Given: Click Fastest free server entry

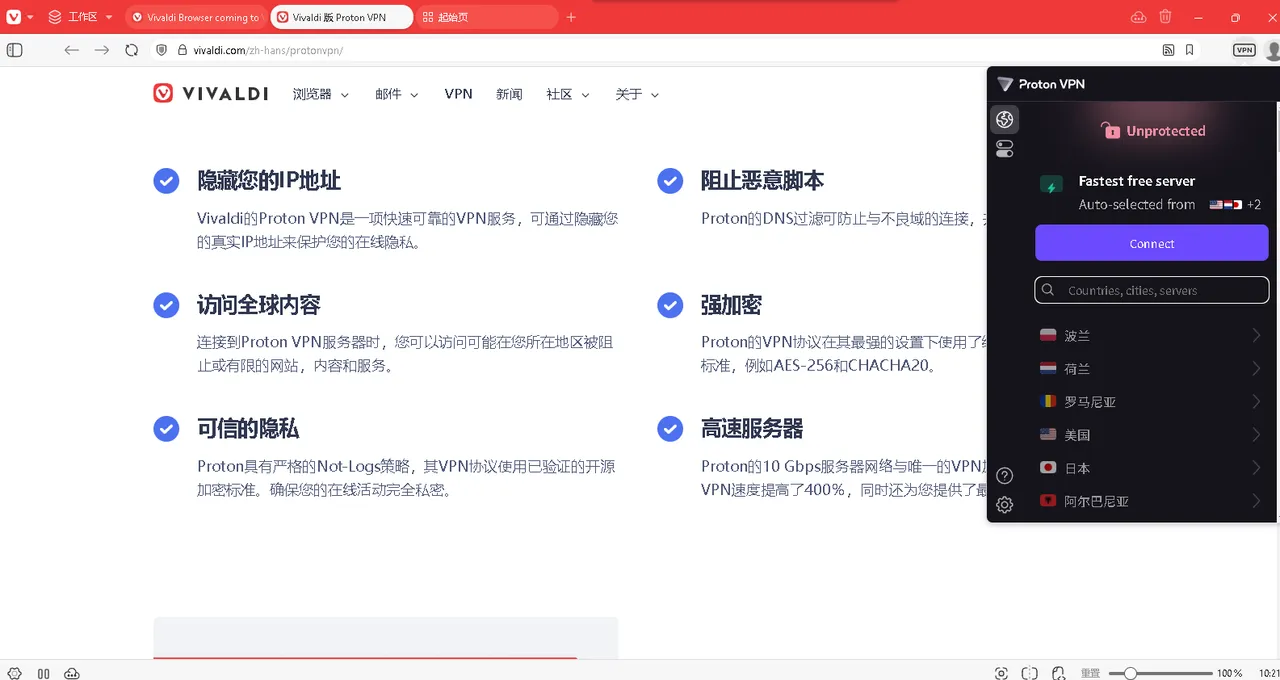Looking at the screenshot, I should tap(1150, 192).
